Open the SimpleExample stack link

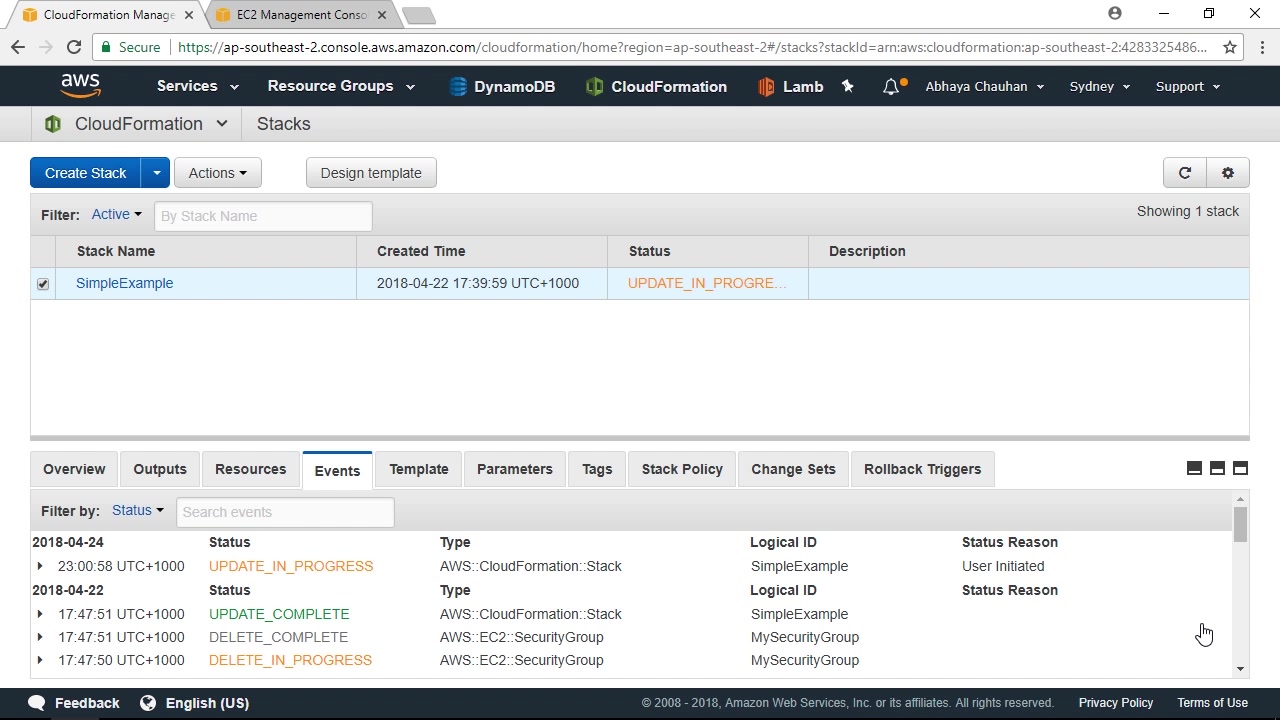pyautogui.click(x=125, y=283)
